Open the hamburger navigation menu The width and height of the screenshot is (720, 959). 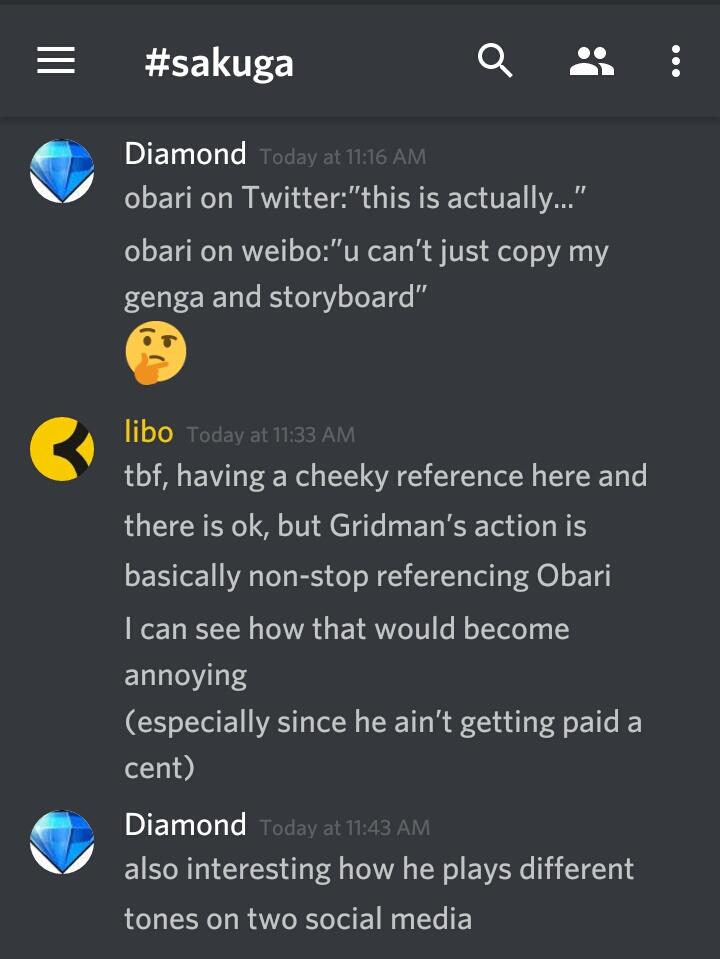56,61
